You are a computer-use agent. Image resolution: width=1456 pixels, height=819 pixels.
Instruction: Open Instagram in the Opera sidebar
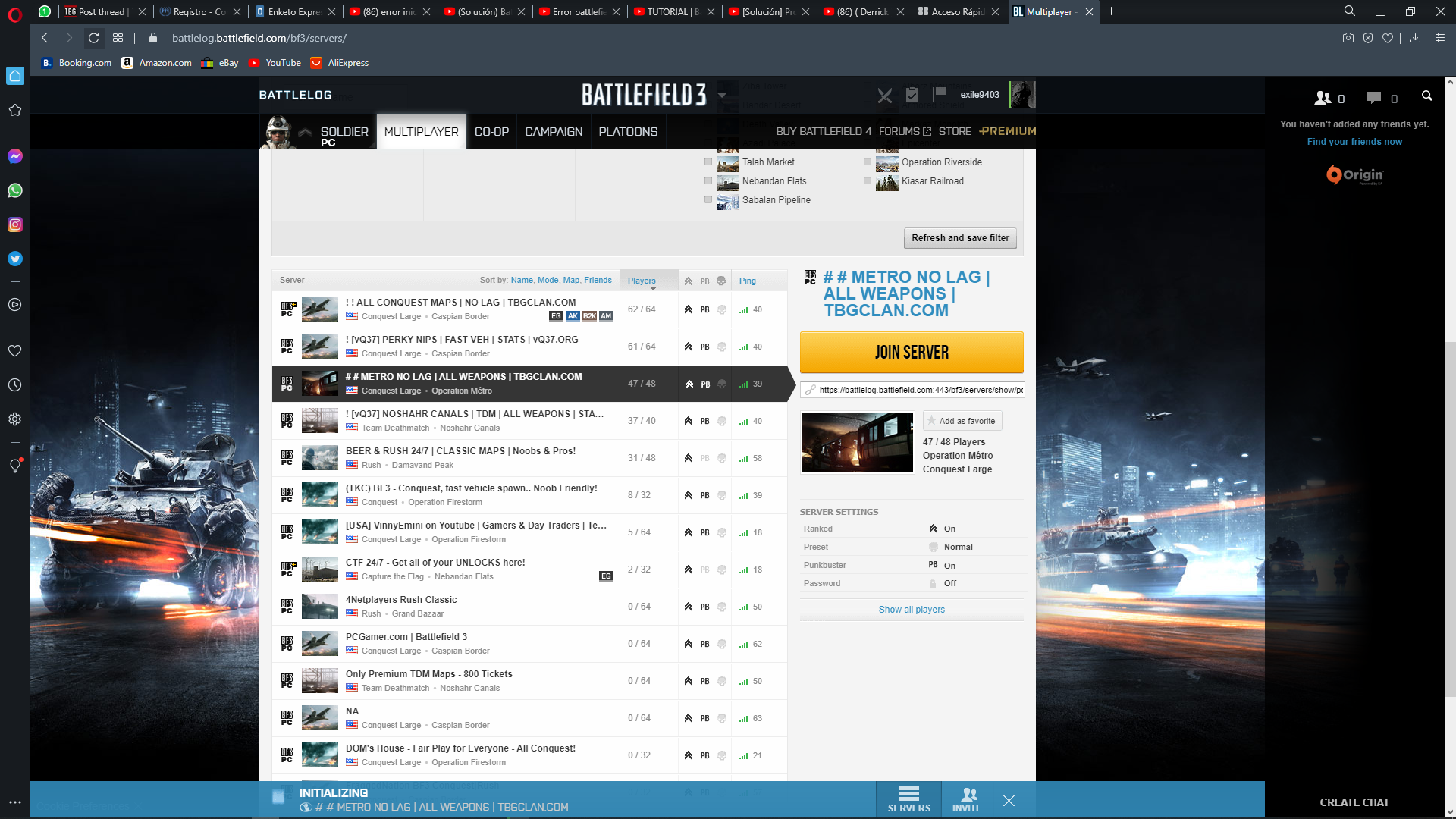[14, 224]
